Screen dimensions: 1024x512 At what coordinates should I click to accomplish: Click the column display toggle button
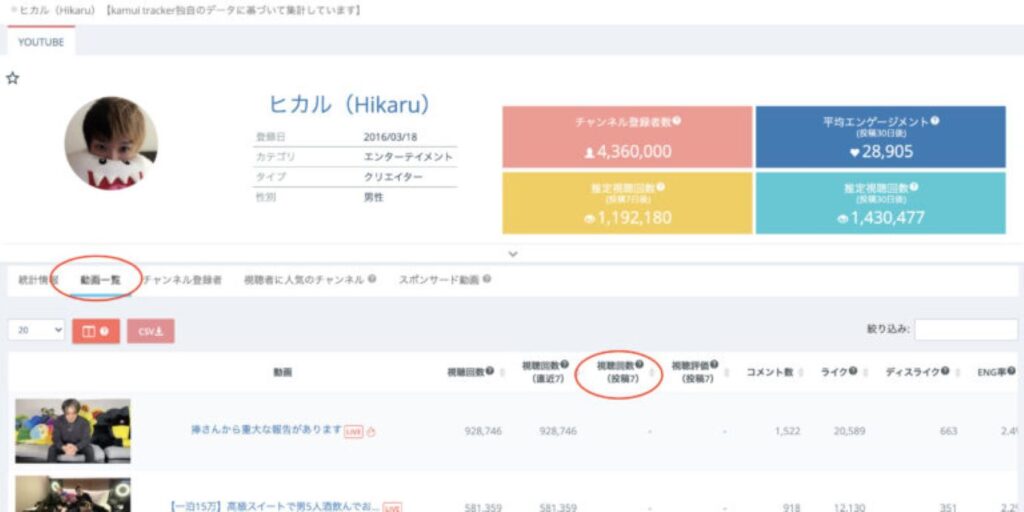[x=96, y=331]
